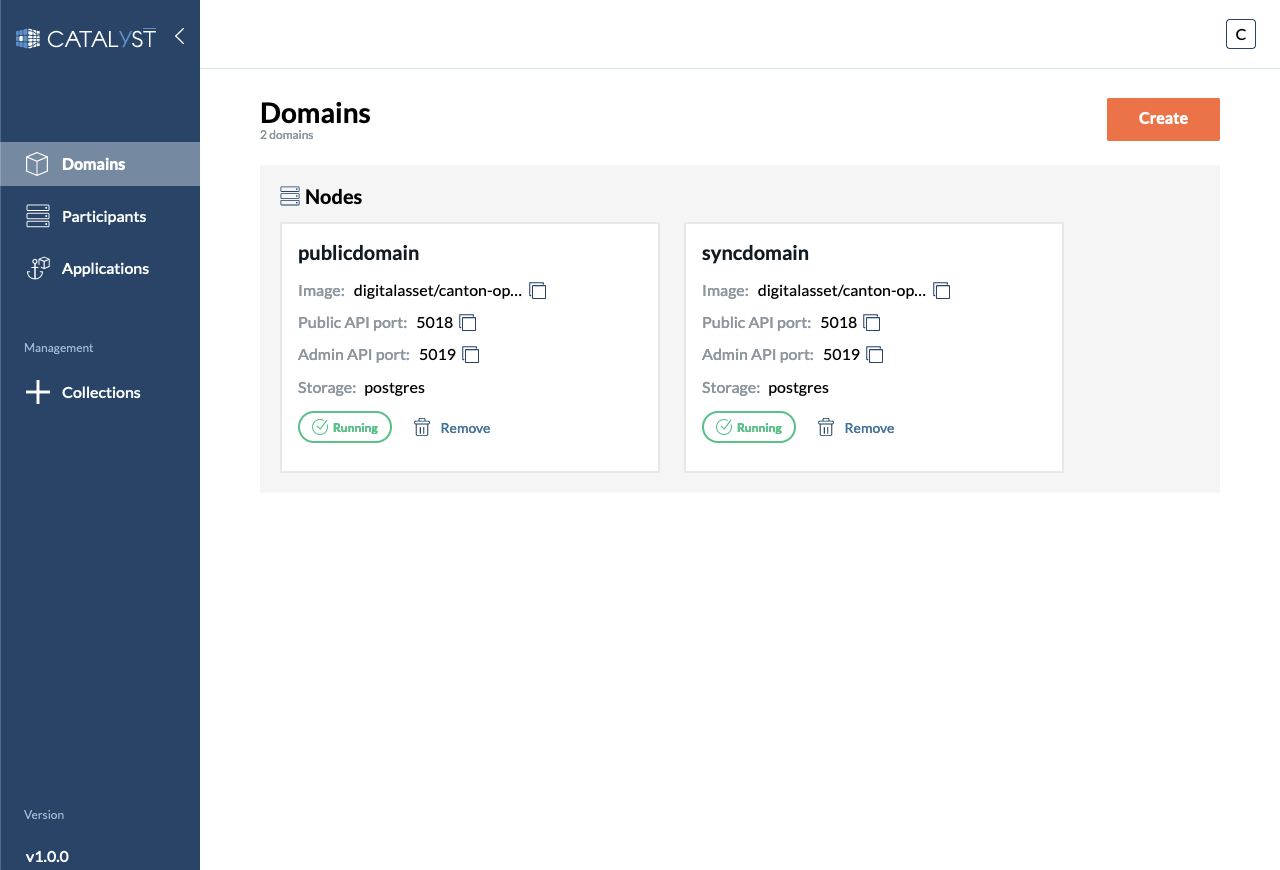Copy publicdomain's image name using copy icon
The height and width of the screenshot is (870, 1280).
pyautogui.click(x=537, y=290)
